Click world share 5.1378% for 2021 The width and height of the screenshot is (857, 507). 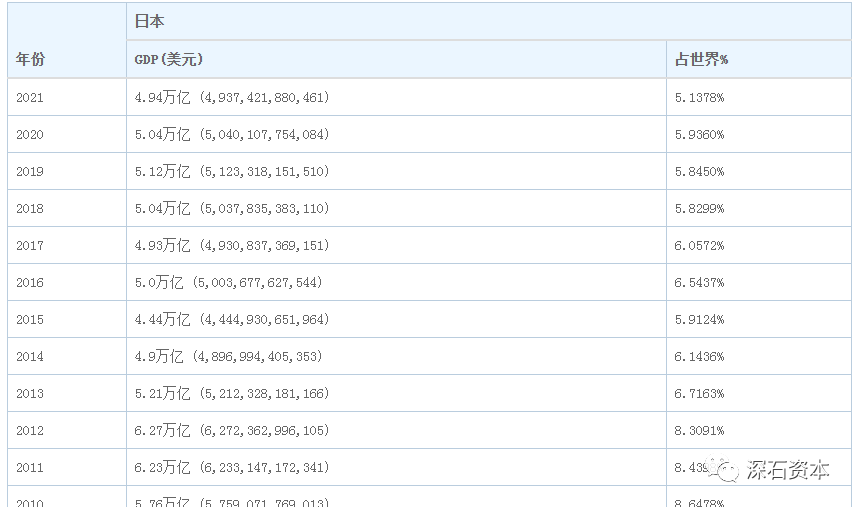(699, 98)
